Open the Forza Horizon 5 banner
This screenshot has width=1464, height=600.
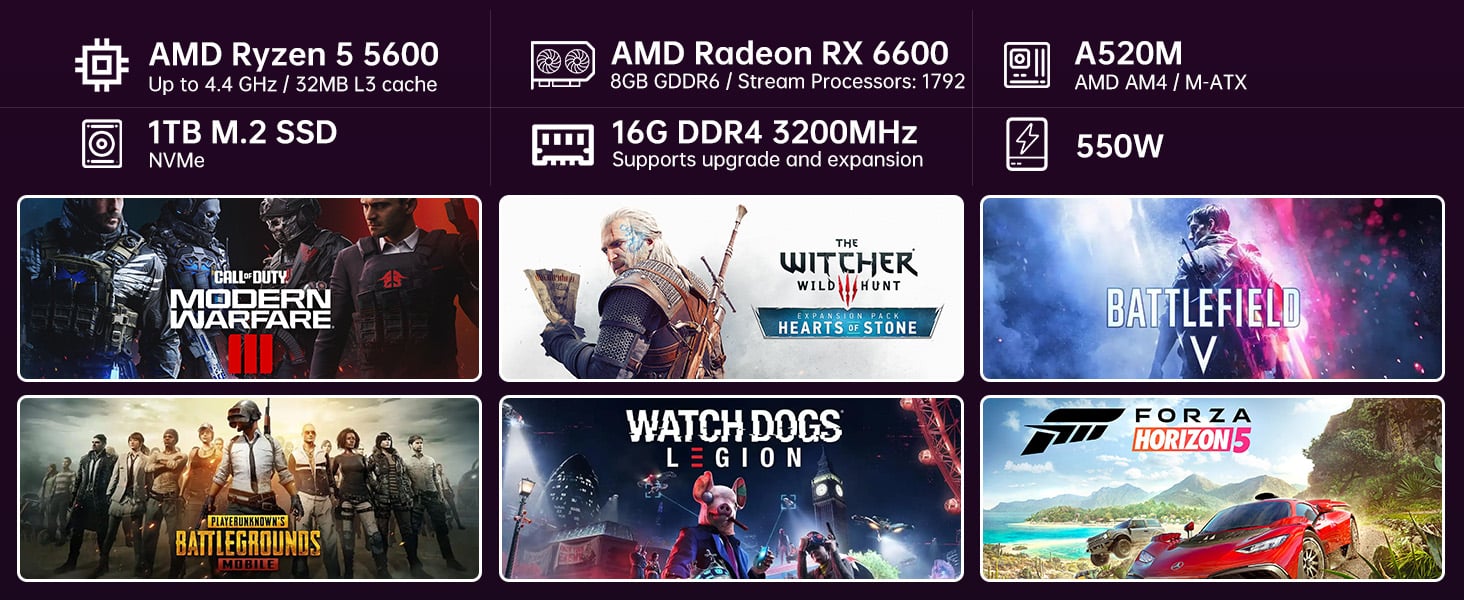[1212, 488]
